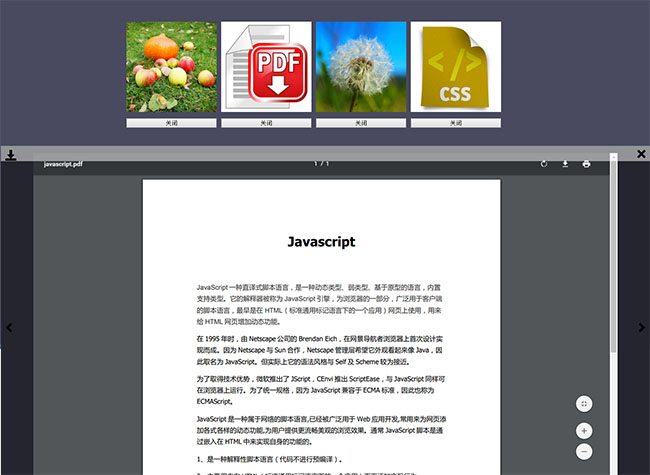Open the CSS file thumbnail
650x475 pixels.
point(455,67)
